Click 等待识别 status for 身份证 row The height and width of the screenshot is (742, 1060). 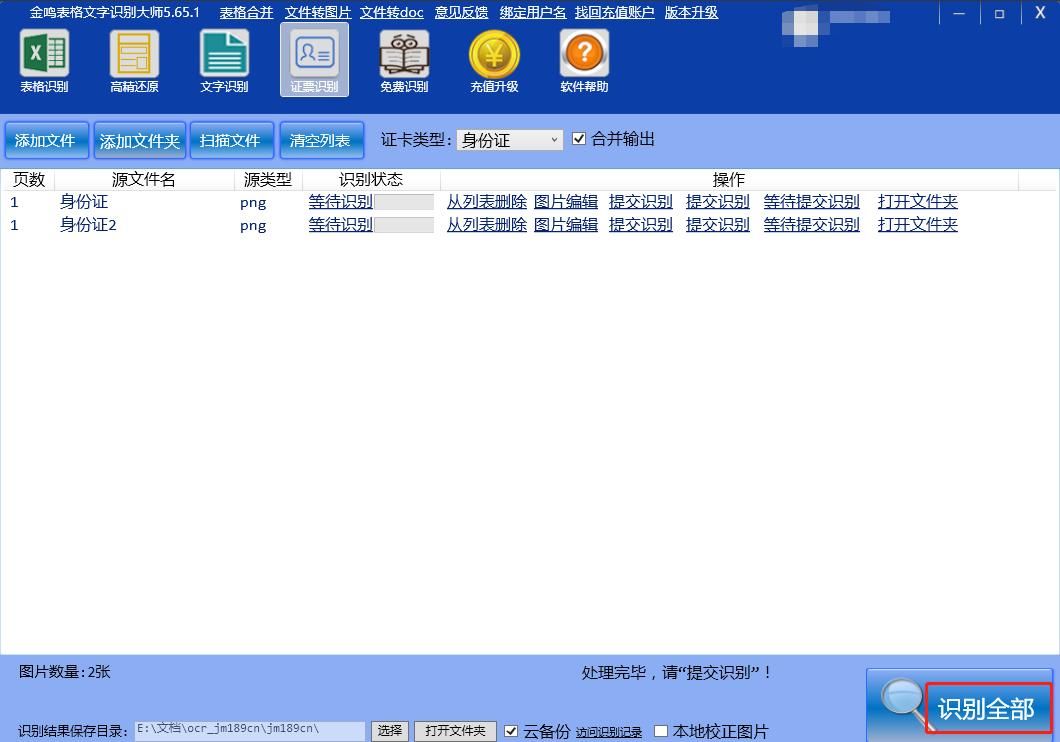(x=341, y=201)
